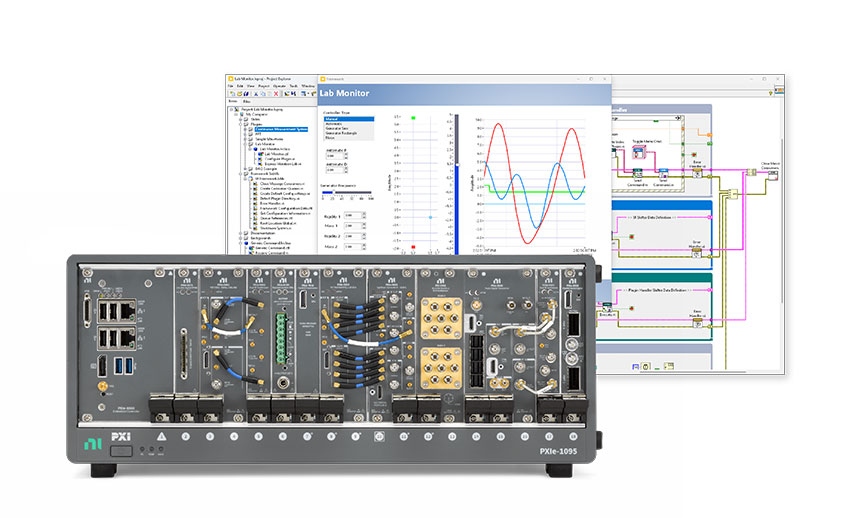Open the File menu in Project Explorer
Viewport: 864px width, 518px height.
pos(231,86)
